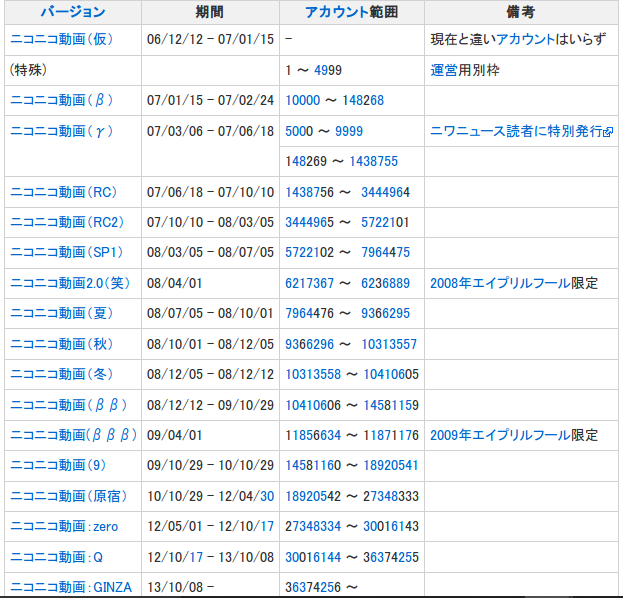
Task: Open the ニコニコ動画(原宿) version link
Action: coord(69,496)
